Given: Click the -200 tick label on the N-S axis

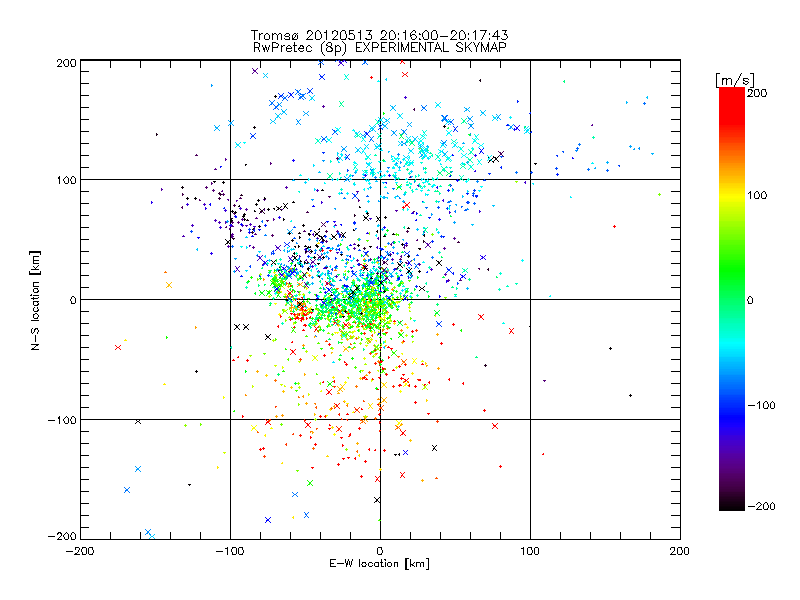Looking at the screenshot, I should [x=62, y=537].
